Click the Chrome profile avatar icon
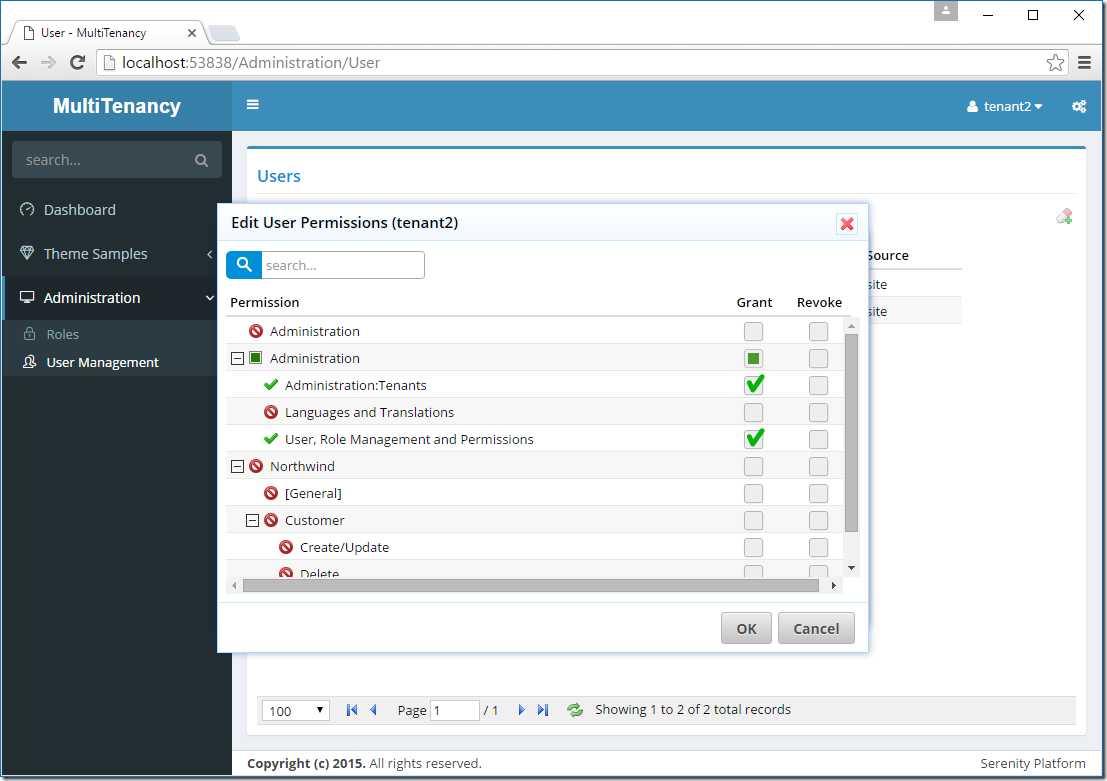Screen dimensions: 1107x781 point(945,11)
